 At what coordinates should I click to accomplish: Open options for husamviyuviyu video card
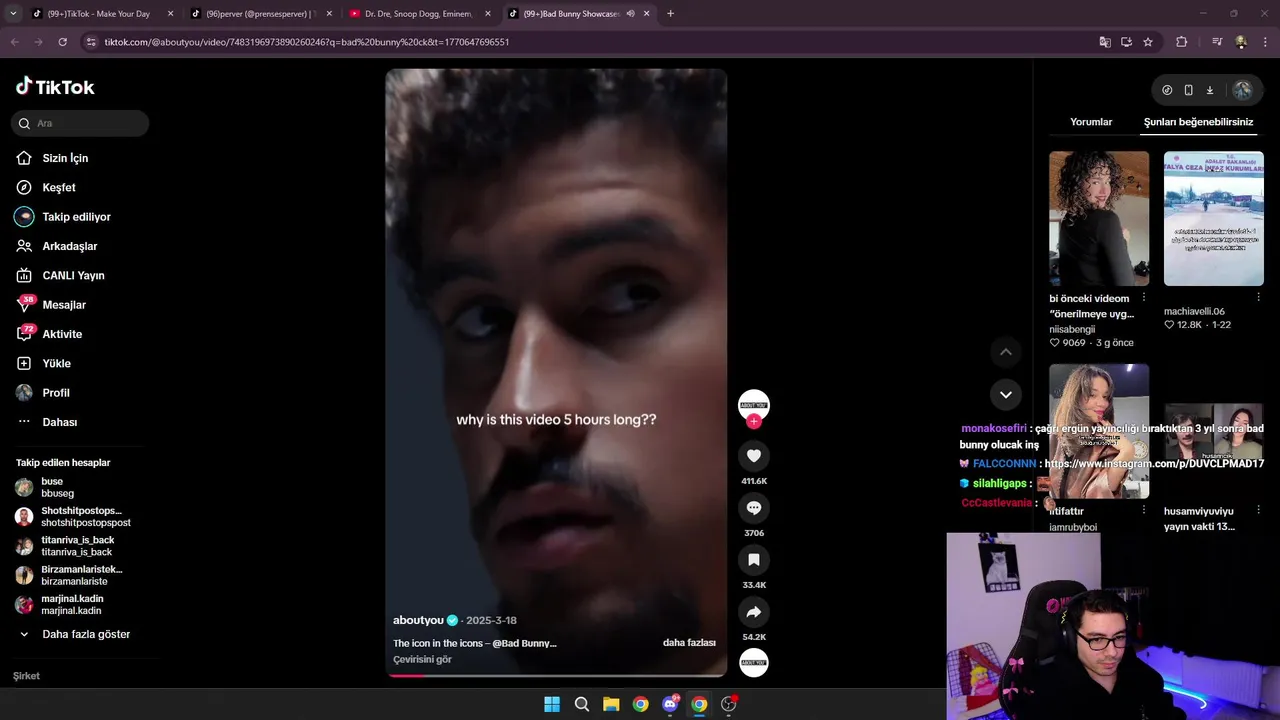[x=1259, y=511]
